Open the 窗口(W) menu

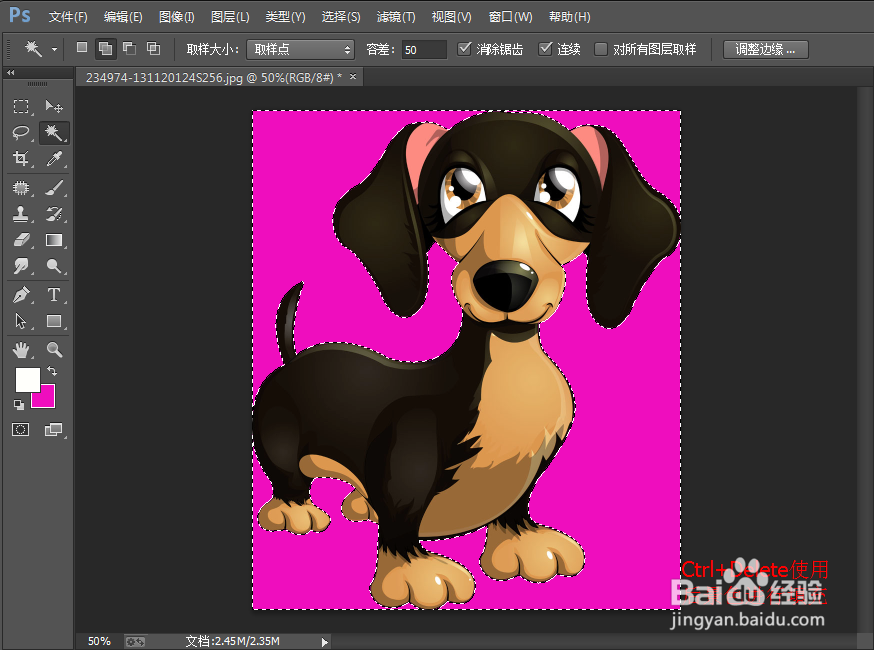click(510, 17)
